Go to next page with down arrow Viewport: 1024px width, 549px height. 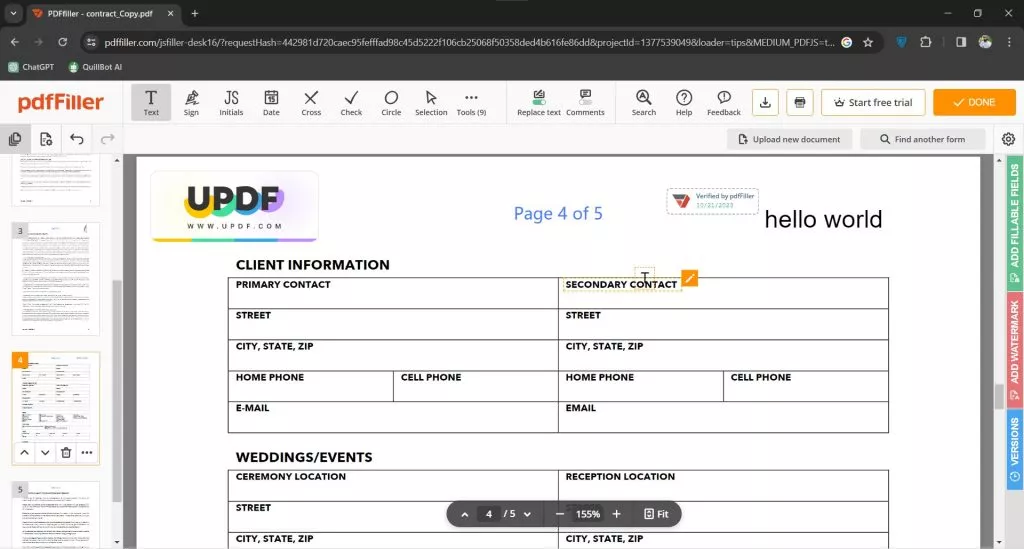pos(527,514)
